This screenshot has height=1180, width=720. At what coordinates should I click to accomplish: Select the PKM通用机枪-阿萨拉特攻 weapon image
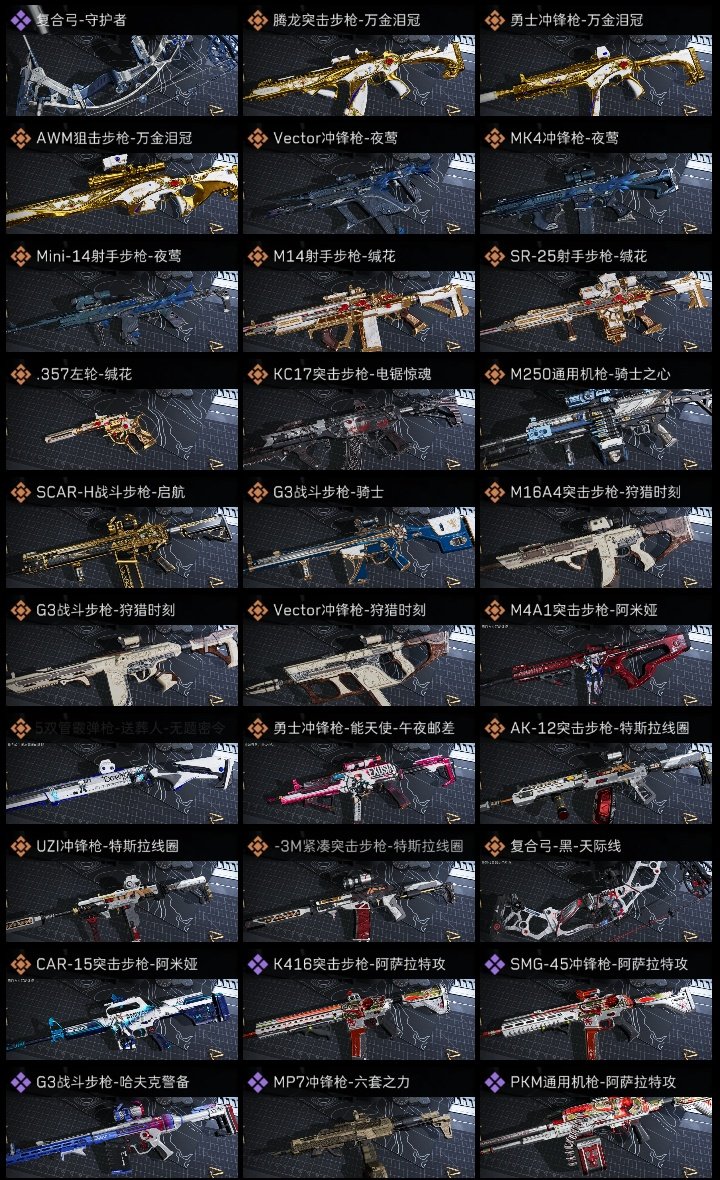(596, 1137)
